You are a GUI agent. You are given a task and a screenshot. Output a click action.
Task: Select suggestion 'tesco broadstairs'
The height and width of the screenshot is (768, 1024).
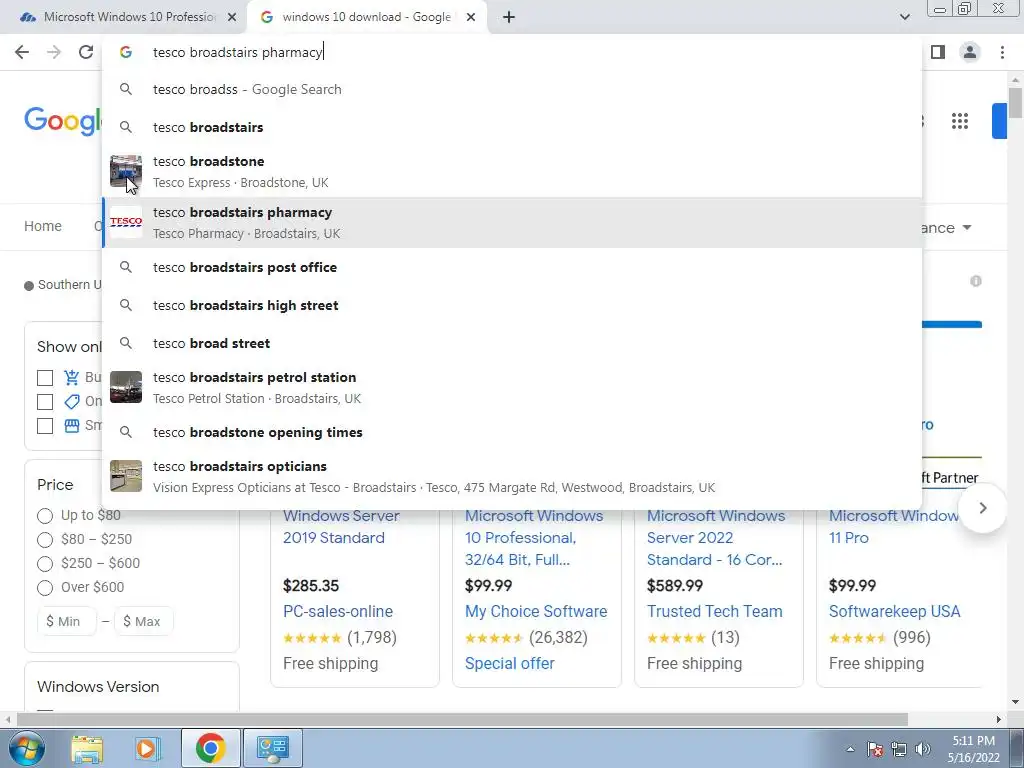pyautogui.click(x=512, y=127)
